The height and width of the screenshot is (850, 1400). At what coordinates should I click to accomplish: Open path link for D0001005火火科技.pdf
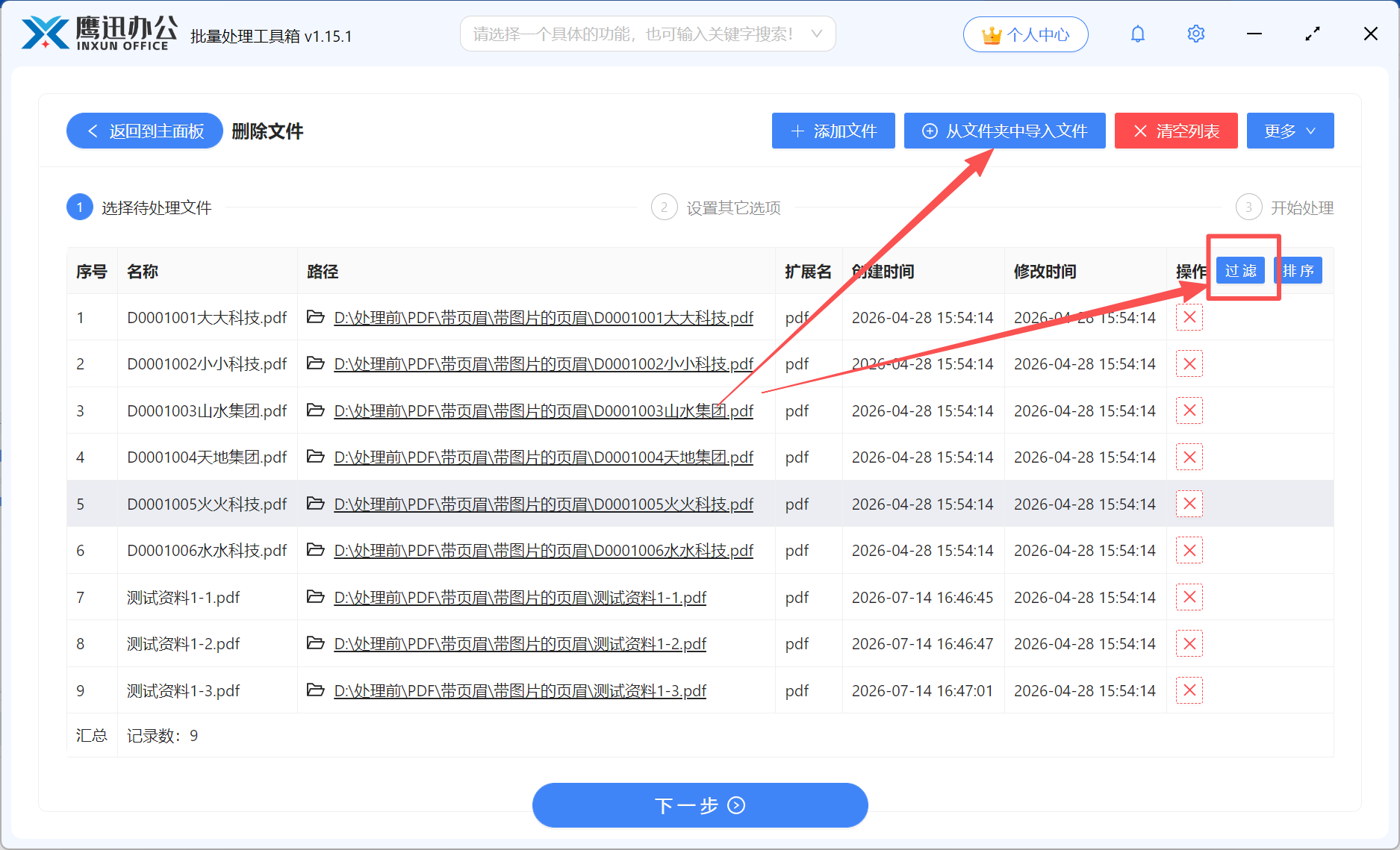point(544,504)
